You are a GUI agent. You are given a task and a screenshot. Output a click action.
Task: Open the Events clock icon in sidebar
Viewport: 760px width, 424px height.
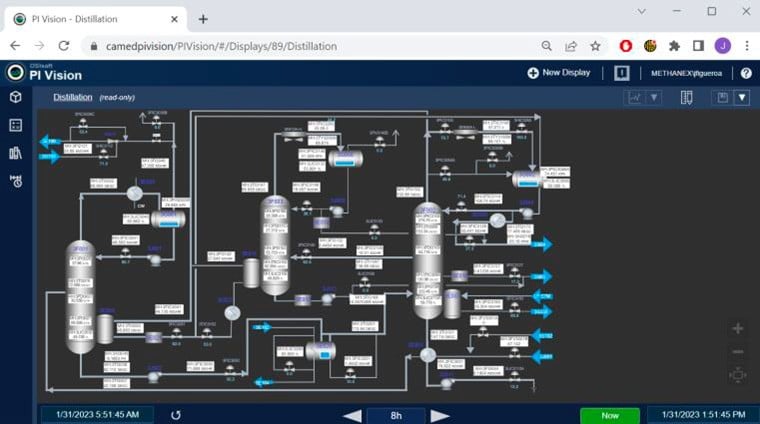pos(15,181)
